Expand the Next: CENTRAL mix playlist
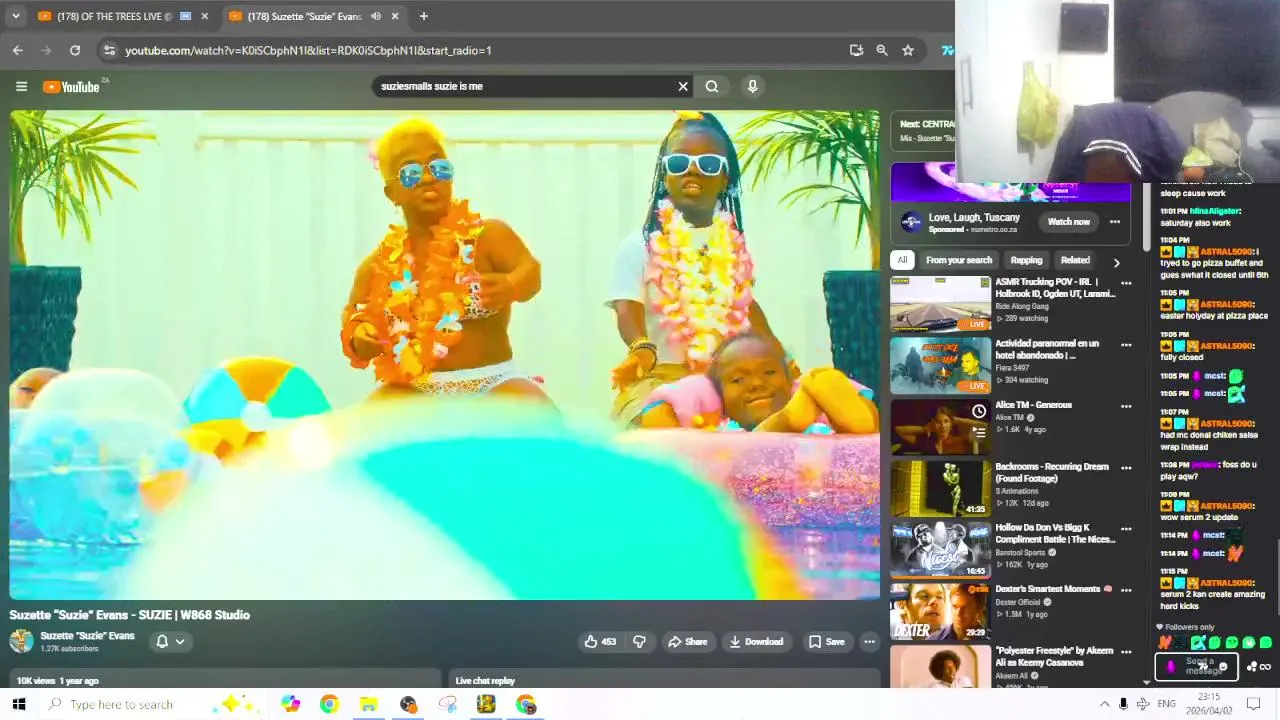This screenshot has width=1280, height=720. [x=923, y=130]
